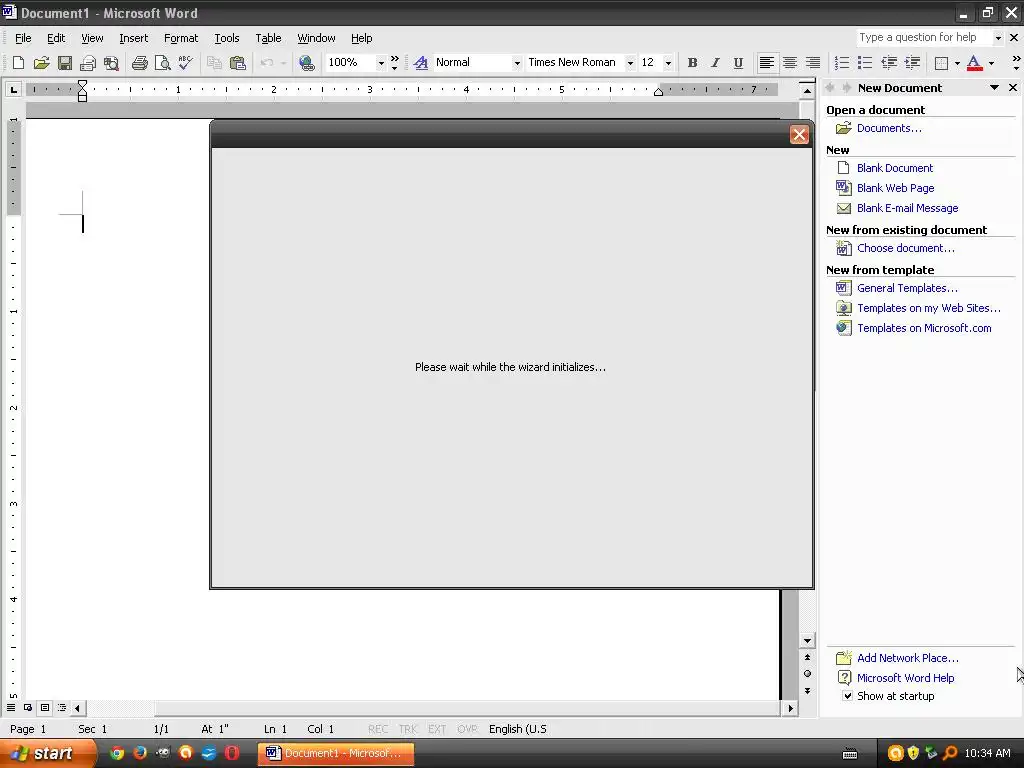Open the Tools menu

click(x=227, y=38)
